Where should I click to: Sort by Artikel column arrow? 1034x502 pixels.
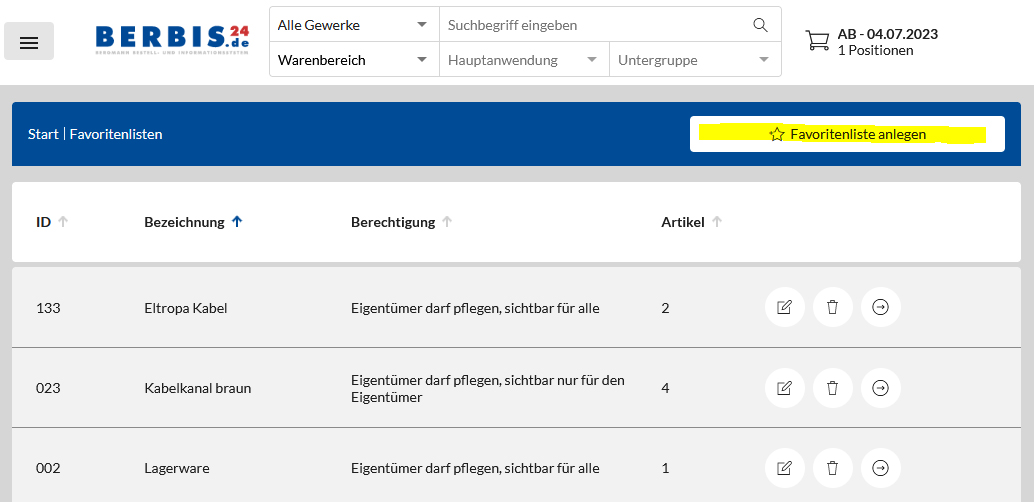point(717,222)
